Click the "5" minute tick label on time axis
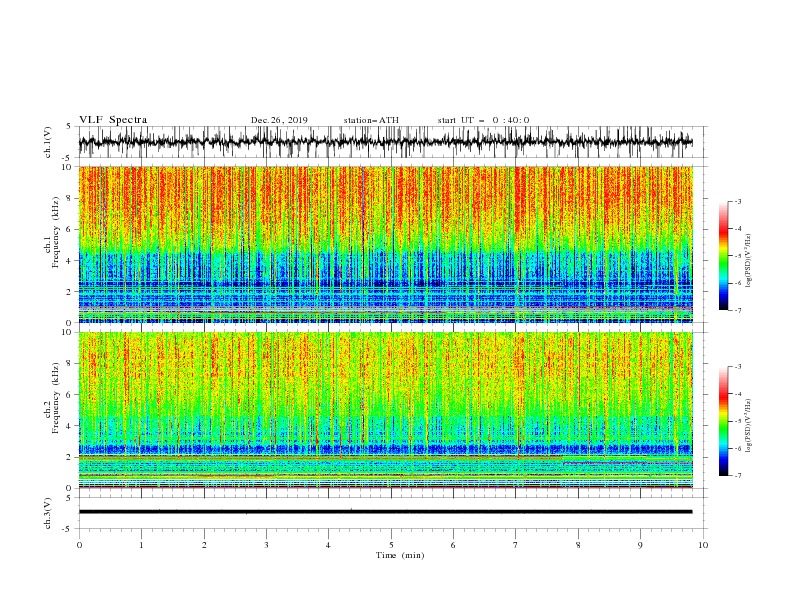Viewport: 792px width, 612px height. pos(391,545)
